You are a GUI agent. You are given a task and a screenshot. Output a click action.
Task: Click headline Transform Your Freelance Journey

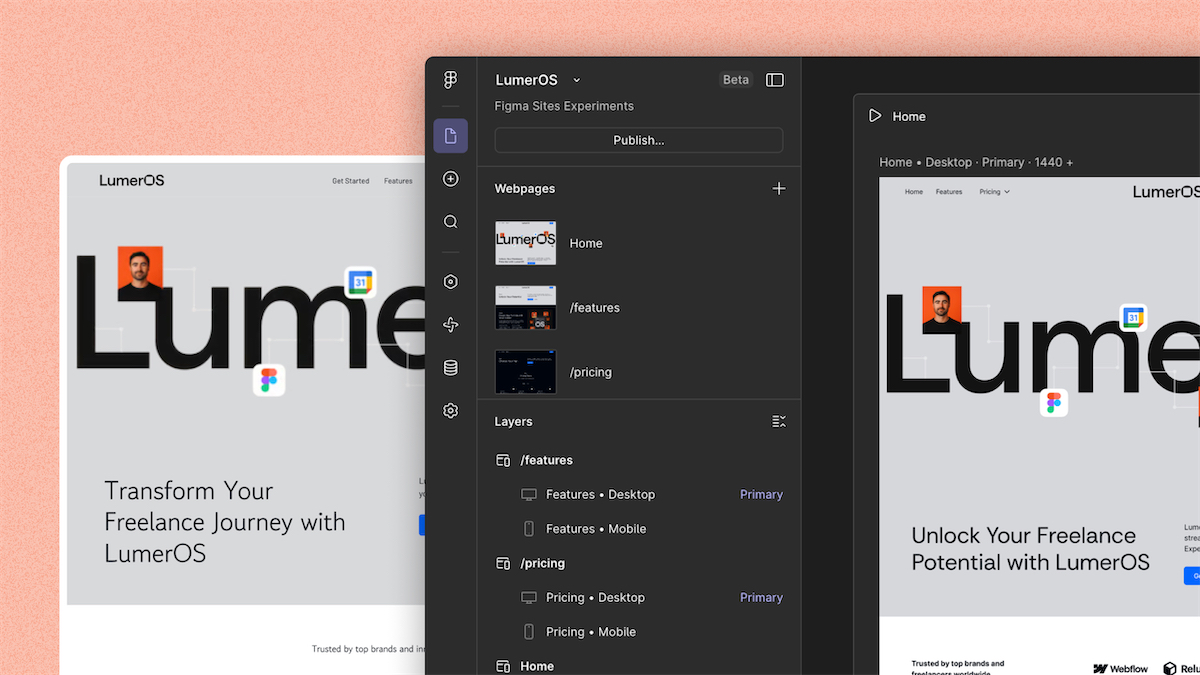click(x=225, y=522)
